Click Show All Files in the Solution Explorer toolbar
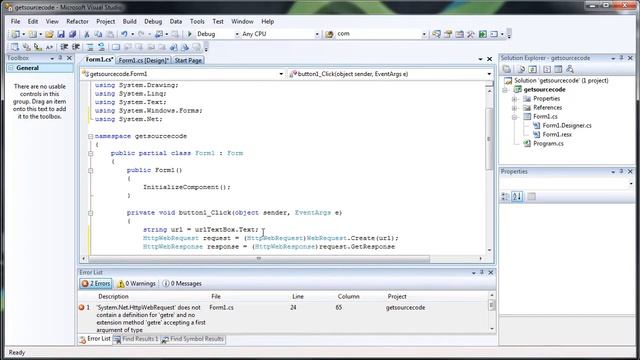 [x=521, y=69]
